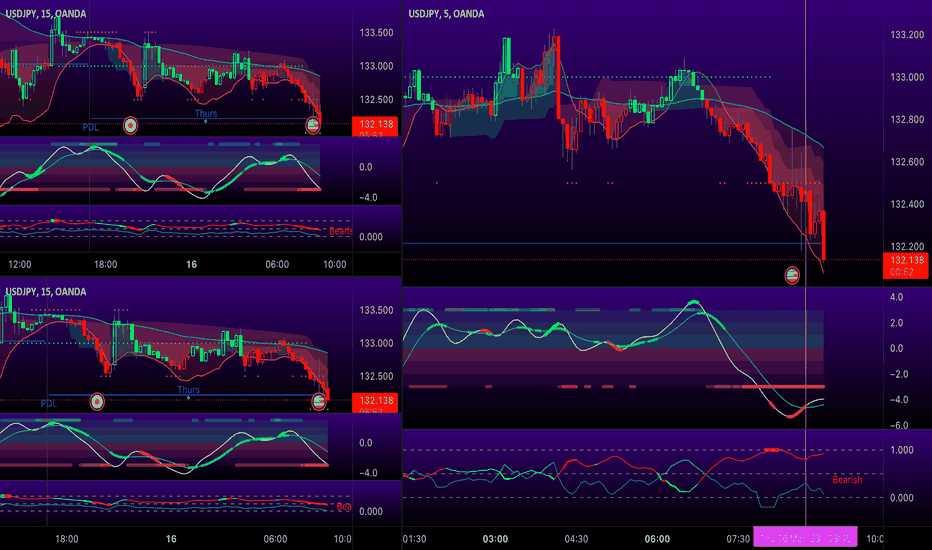The width and height of the screenshot is (932, 550).
Task: Click 132.500 on the bottom-left chart price axis
Action: (376, 376)
